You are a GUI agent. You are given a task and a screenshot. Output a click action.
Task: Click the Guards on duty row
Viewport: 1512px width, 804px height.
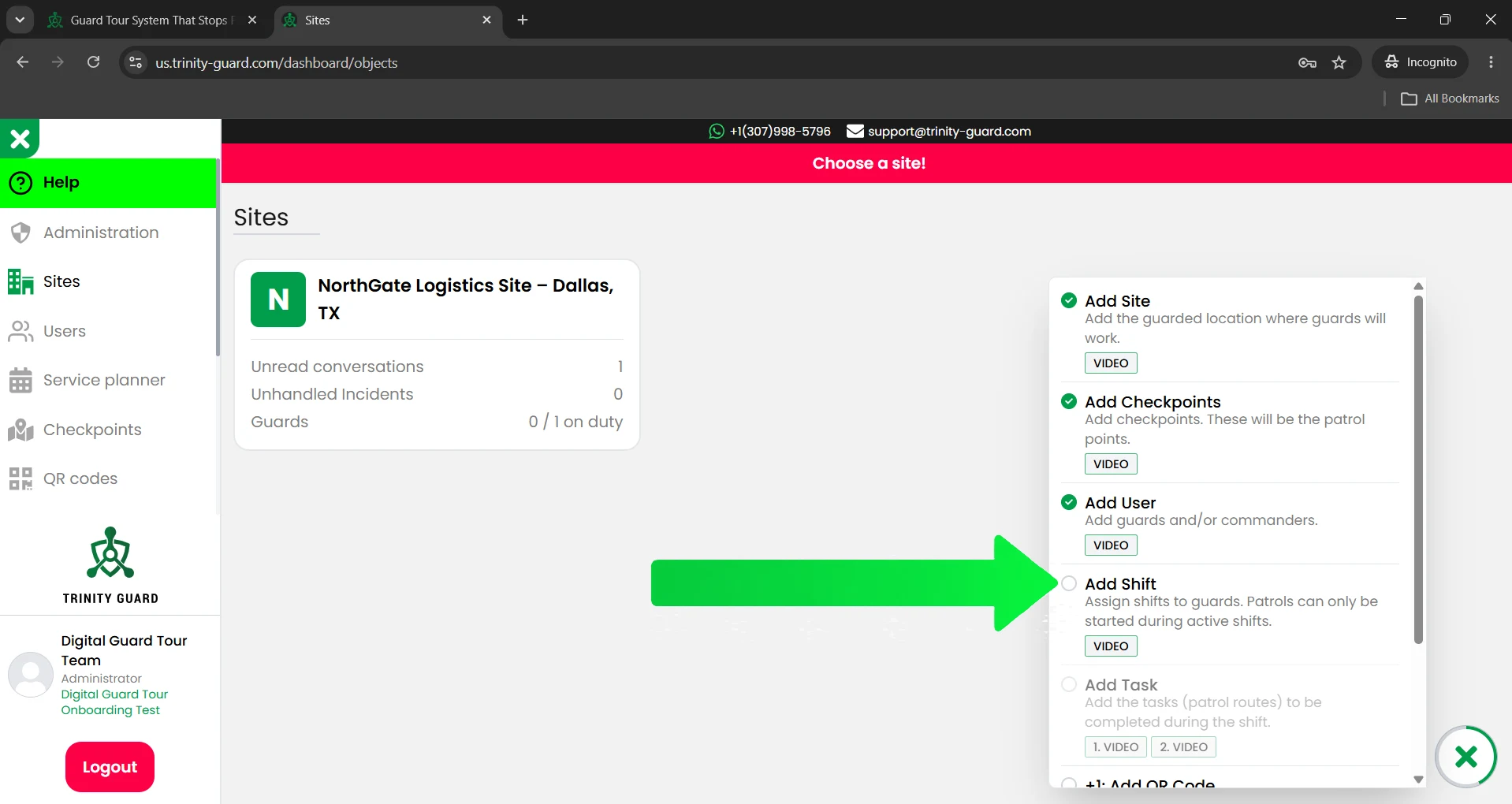(437, 422)
